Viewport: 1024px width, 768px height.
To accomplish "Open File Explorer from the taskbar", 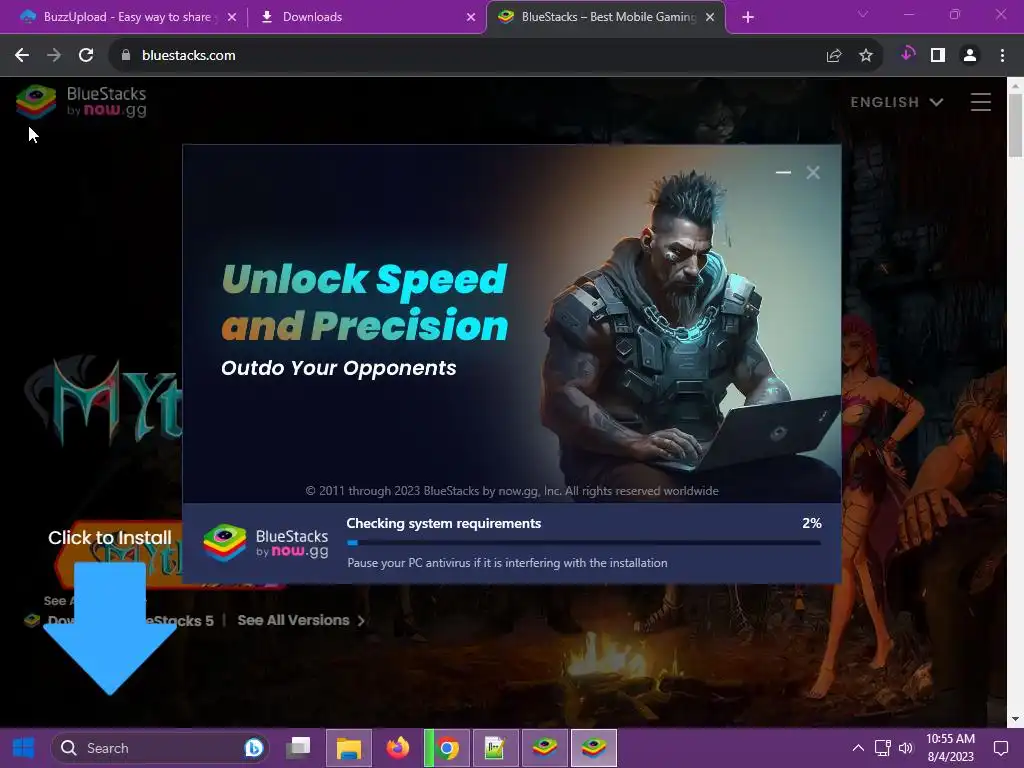I will 349,748.
